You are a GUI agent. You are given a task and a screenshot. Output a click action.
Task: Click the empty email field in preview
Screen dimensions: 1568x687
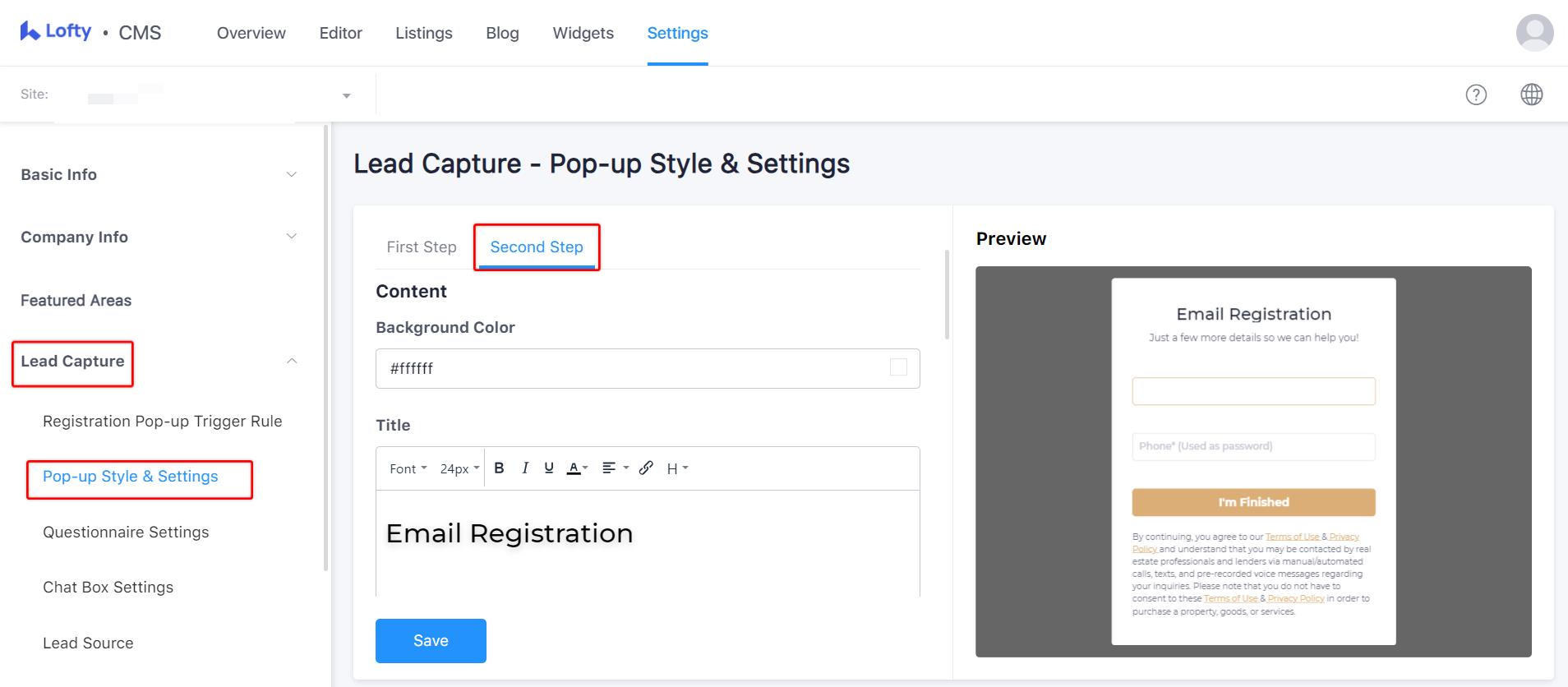tap(1253, 391)
